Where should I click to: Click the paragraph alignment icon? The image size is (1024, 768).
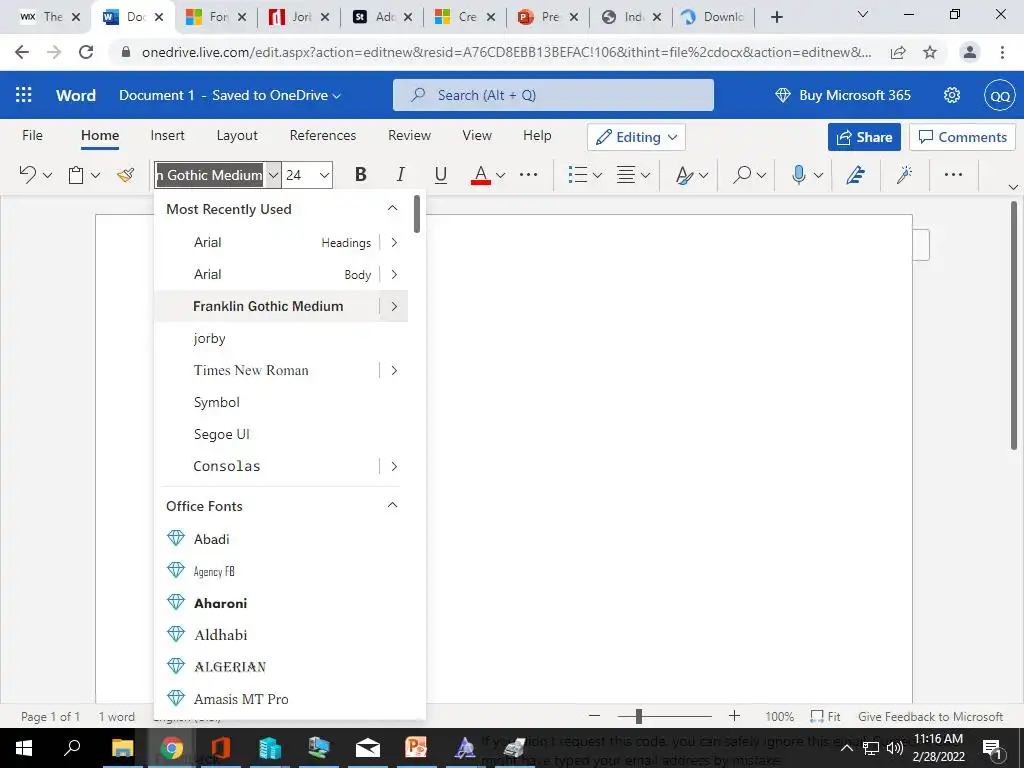pos(626,175)
